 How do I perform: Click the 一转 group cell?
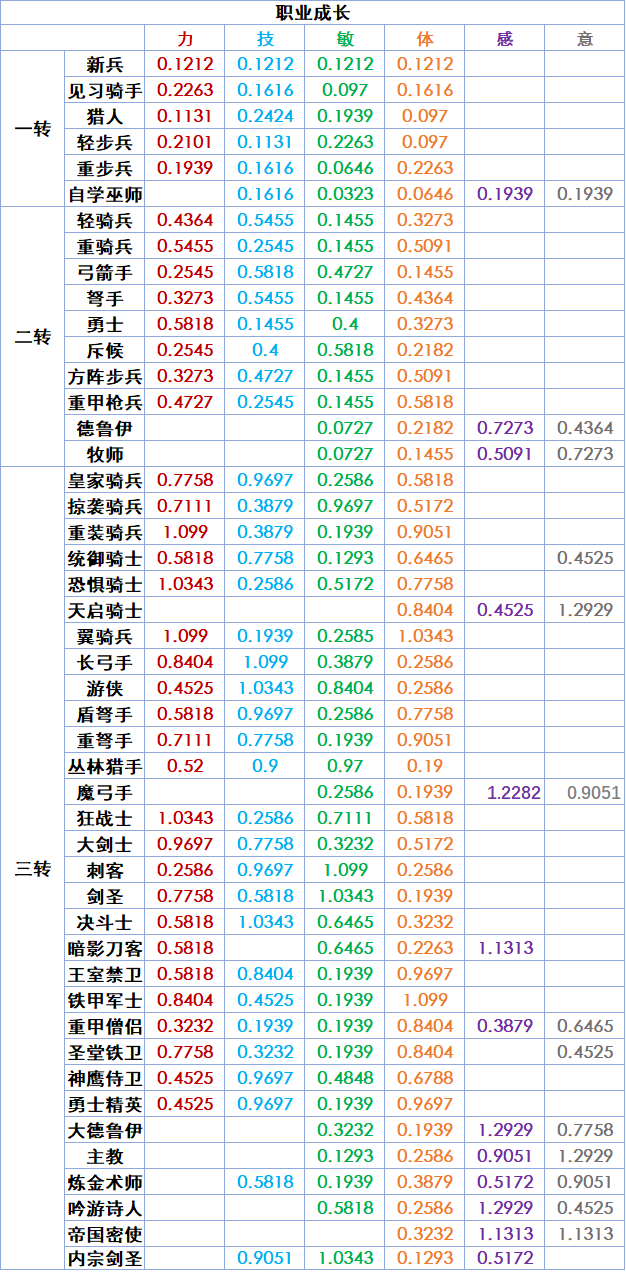(x=33, y=129)
